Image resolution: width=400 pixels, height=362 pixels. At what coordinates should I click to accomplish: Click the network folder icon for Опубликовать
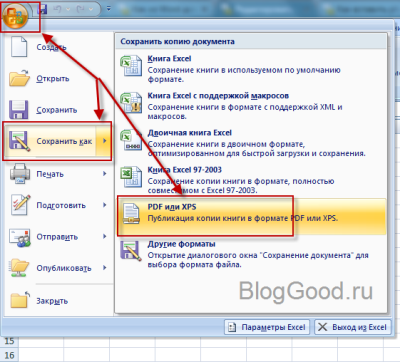click(19, 268)
